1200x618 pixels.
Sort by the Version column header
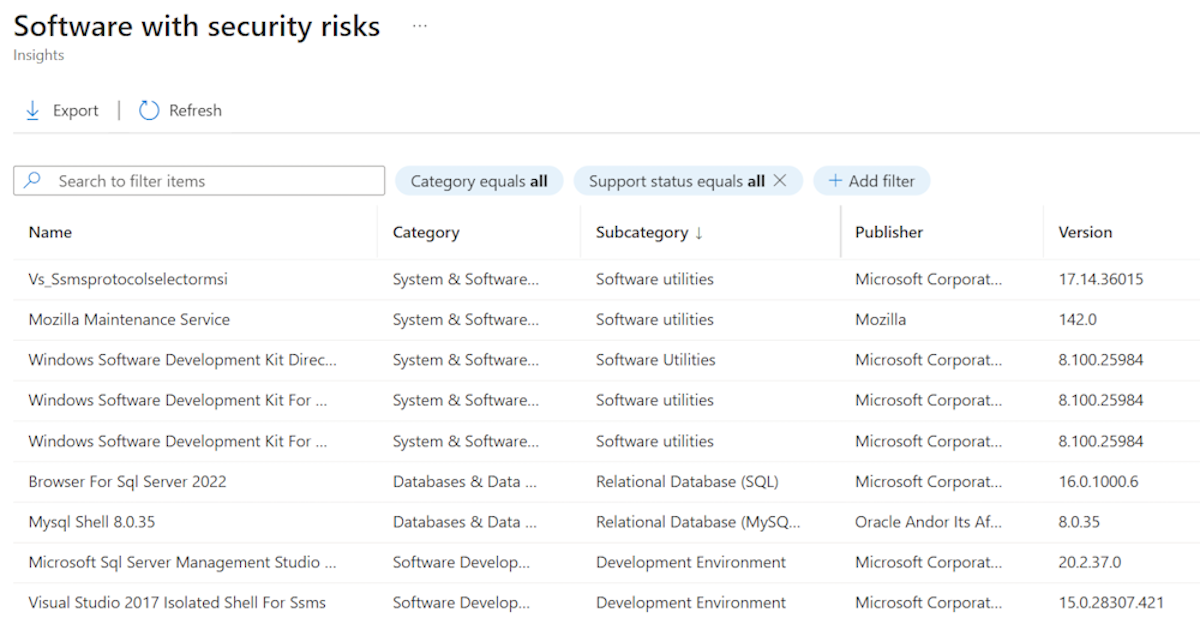1085,232
